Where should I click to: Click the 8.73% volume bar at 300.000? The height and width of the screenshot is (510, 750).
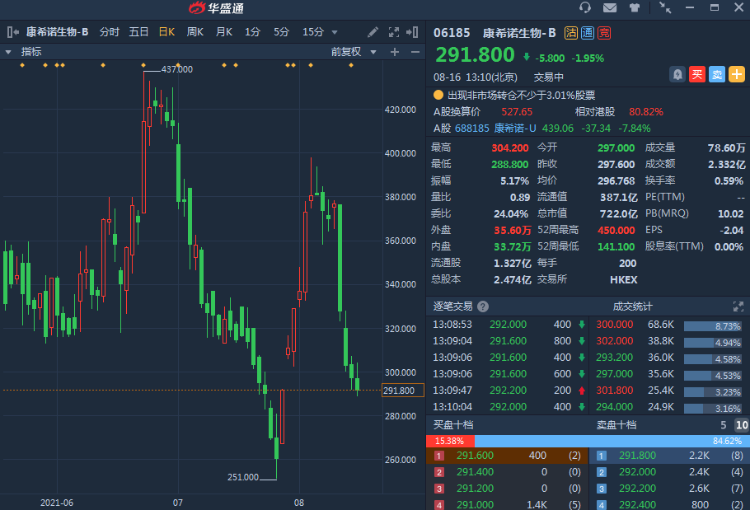(x=713, y=326)
